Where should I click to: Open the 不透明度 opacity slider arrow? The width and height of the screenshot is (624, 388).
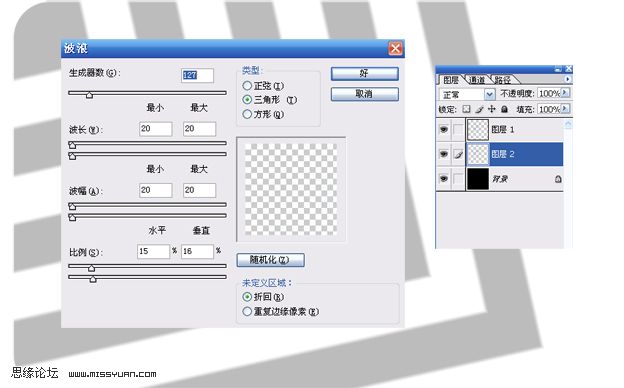(x=565, y=93)
